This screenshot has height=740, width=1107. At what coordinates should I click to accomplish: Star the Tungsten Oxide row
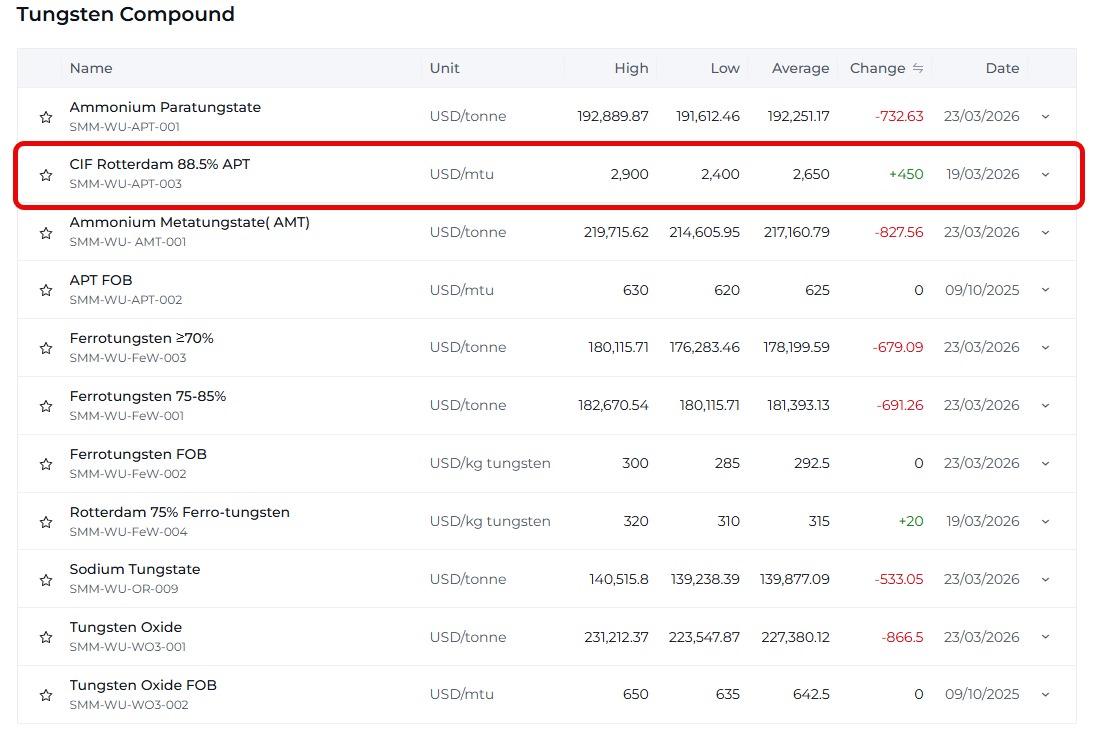point(46,637)
